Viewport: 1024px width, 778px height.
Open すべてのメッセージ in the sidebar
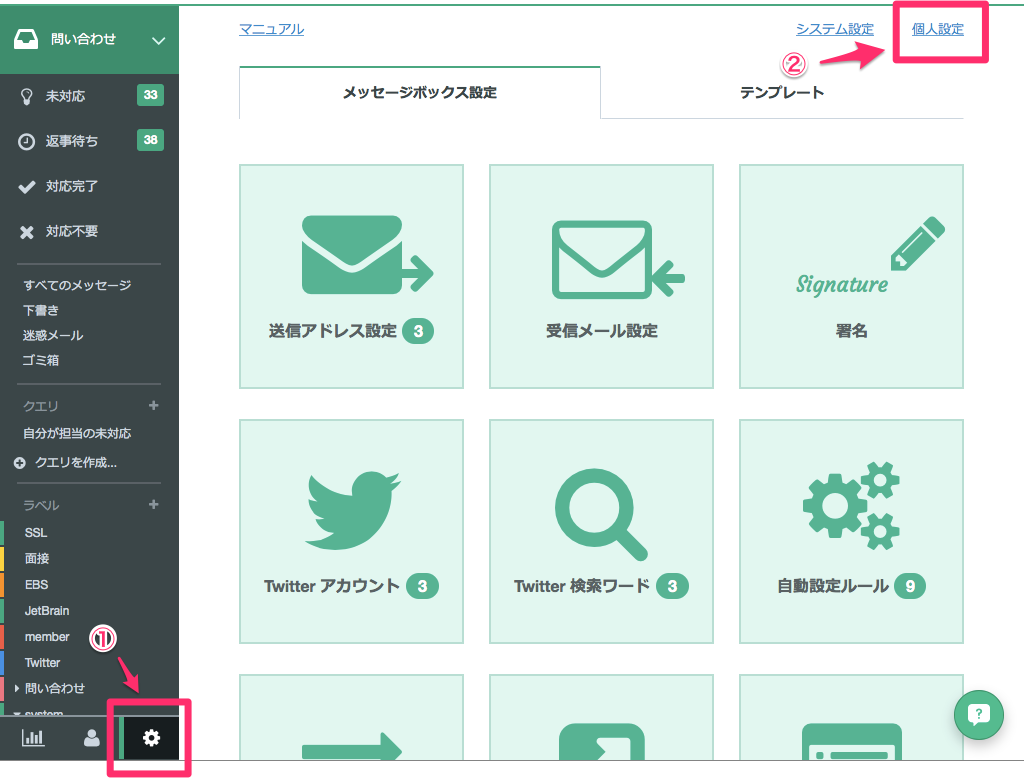[77, 285]
